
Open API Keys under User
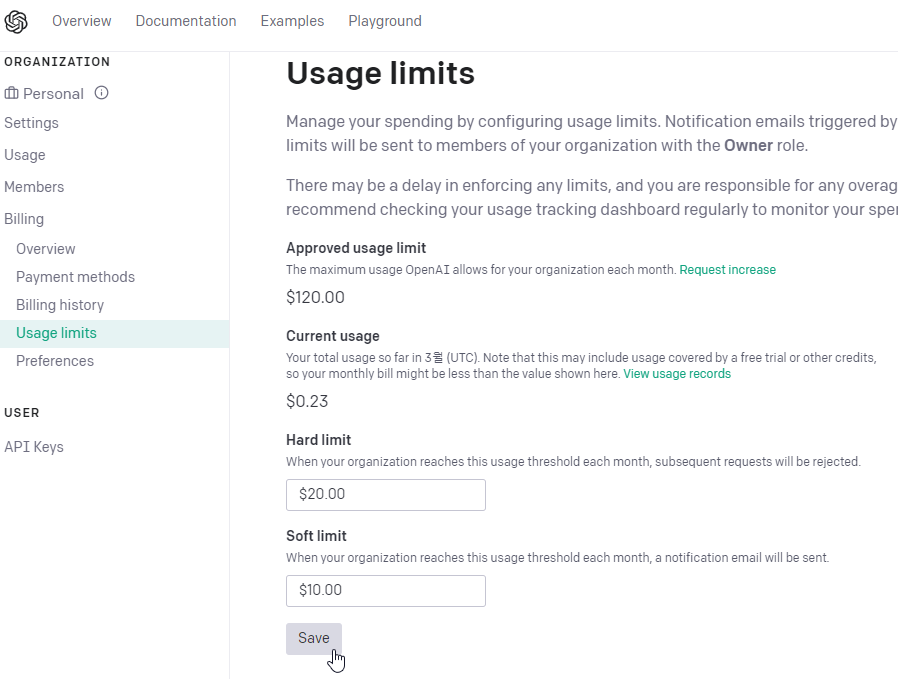point(34,447)
